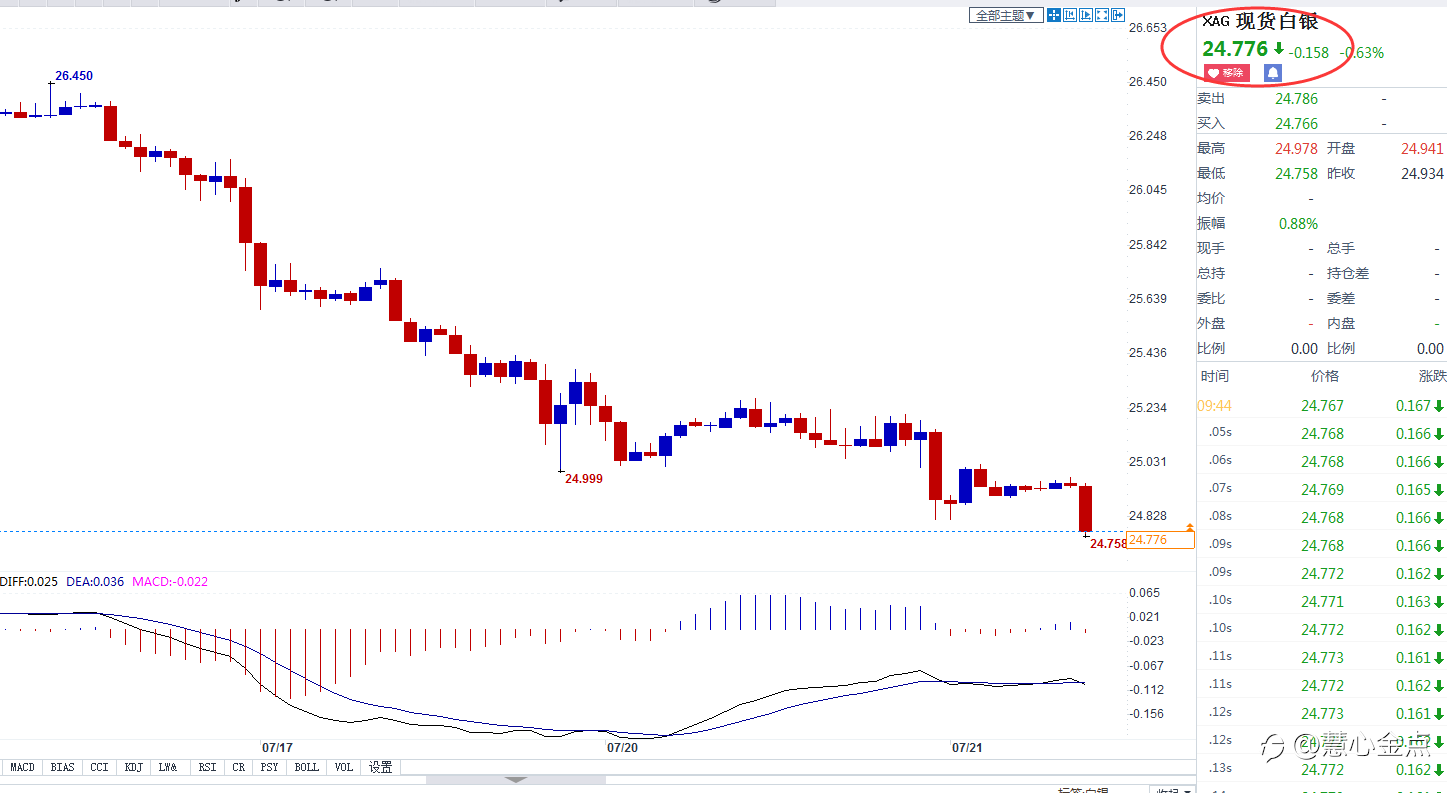1447x793 pixels.
Task: Click the -0.158 price change value
Action: [1309, 53]
